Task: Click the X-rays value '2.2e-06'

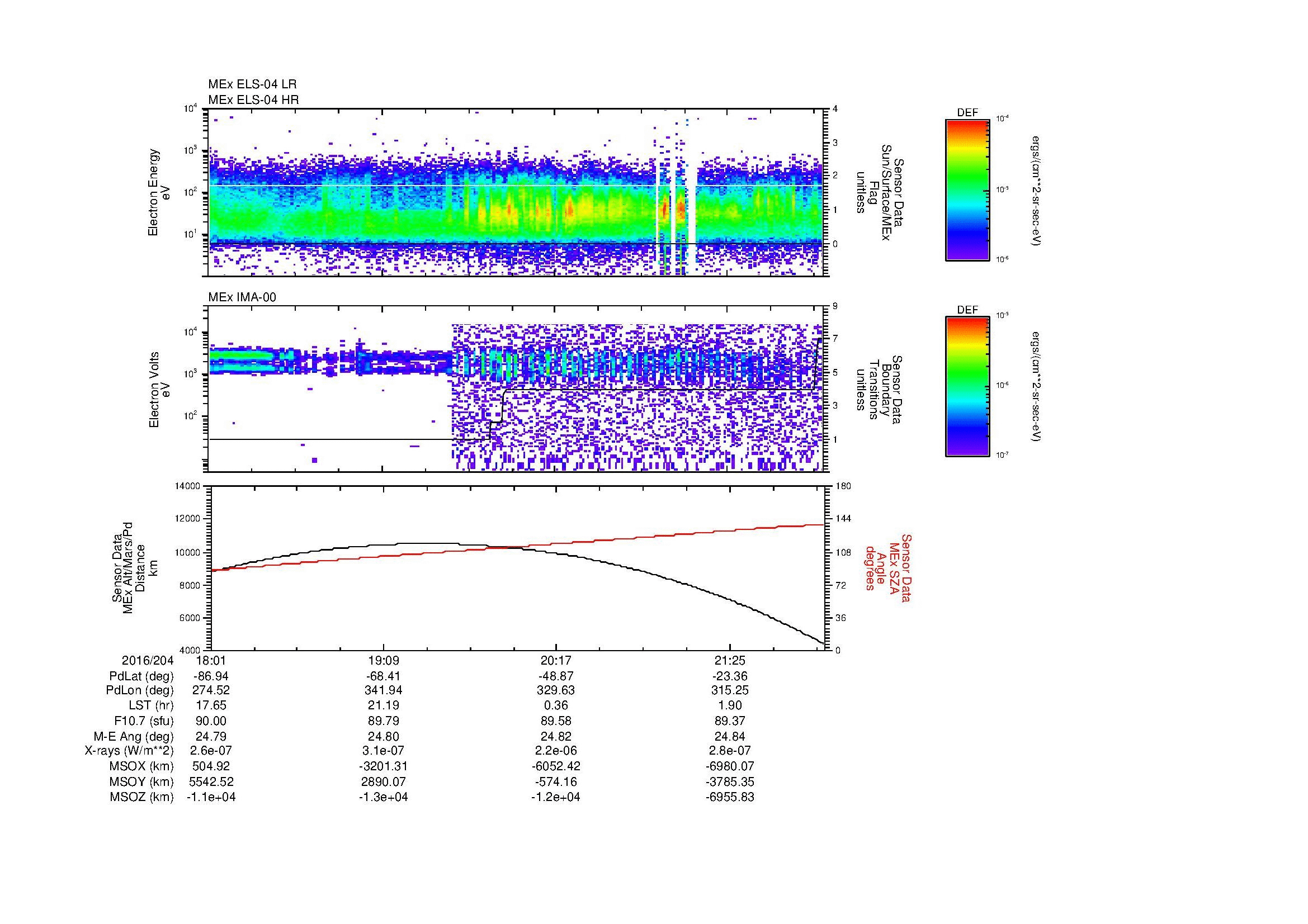Action: [556, 751]
